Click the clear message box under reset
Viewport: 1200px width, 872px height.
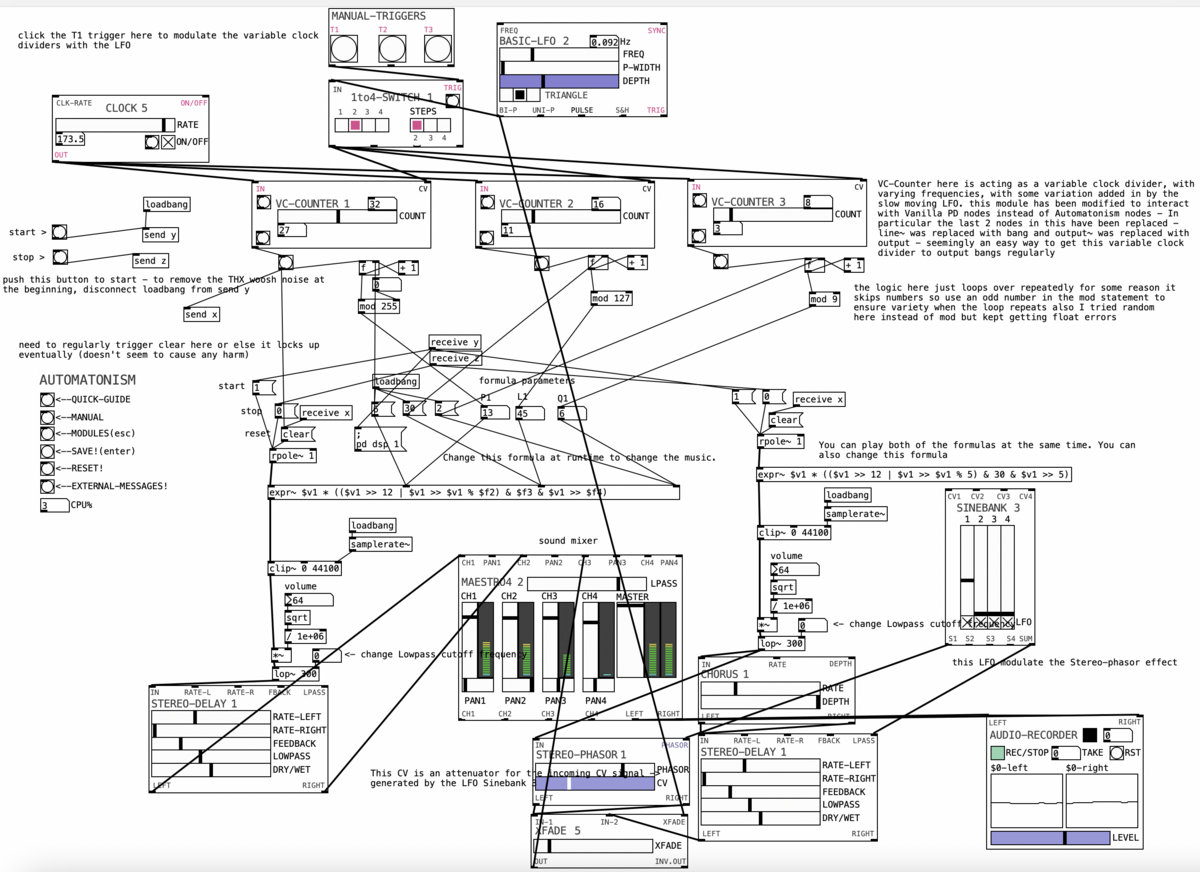[297, 434]
